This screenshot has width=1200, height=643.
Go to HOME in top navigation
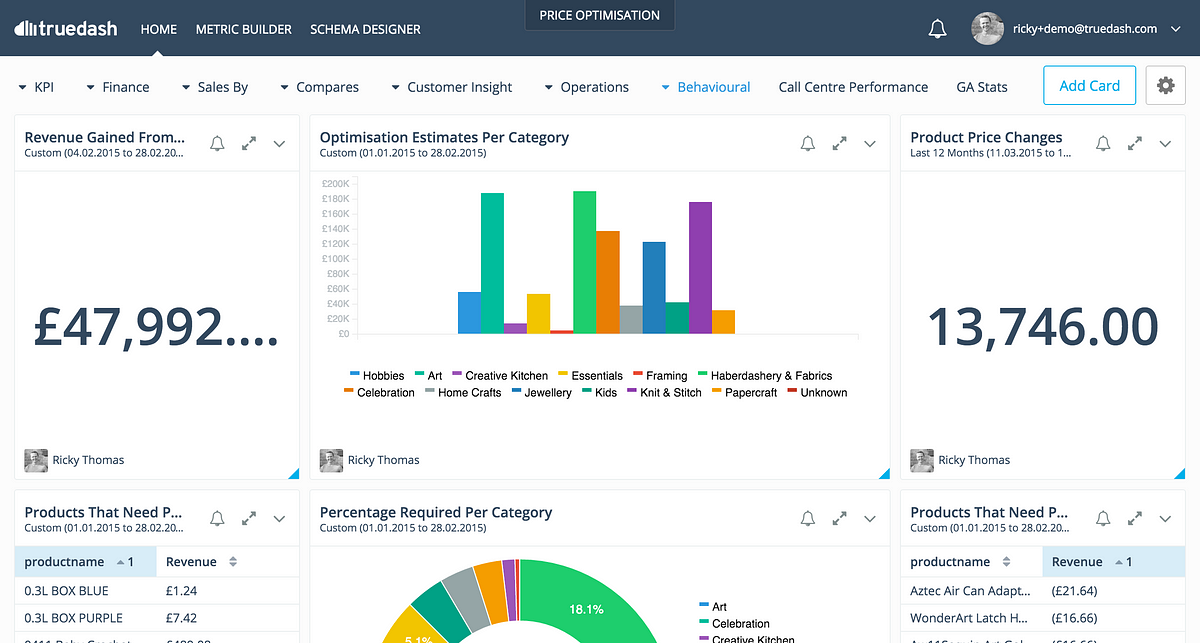(158, 29)
